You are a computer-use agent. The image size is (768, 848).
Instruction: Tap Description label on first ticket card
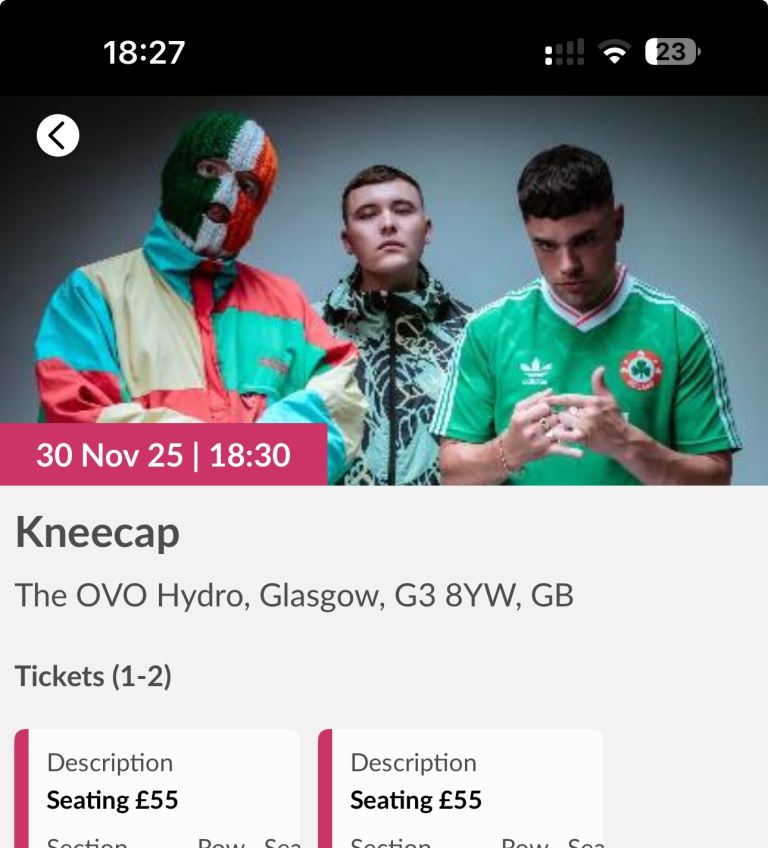point(110,763)
